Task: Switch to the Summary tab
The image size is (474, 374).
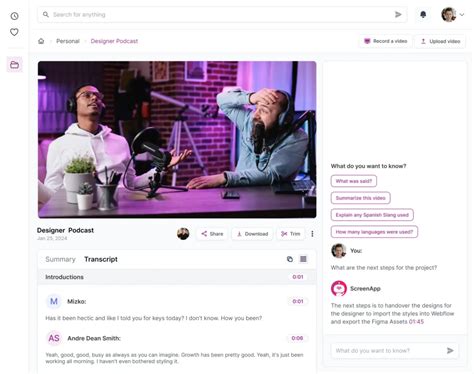Action: point(60,259)
